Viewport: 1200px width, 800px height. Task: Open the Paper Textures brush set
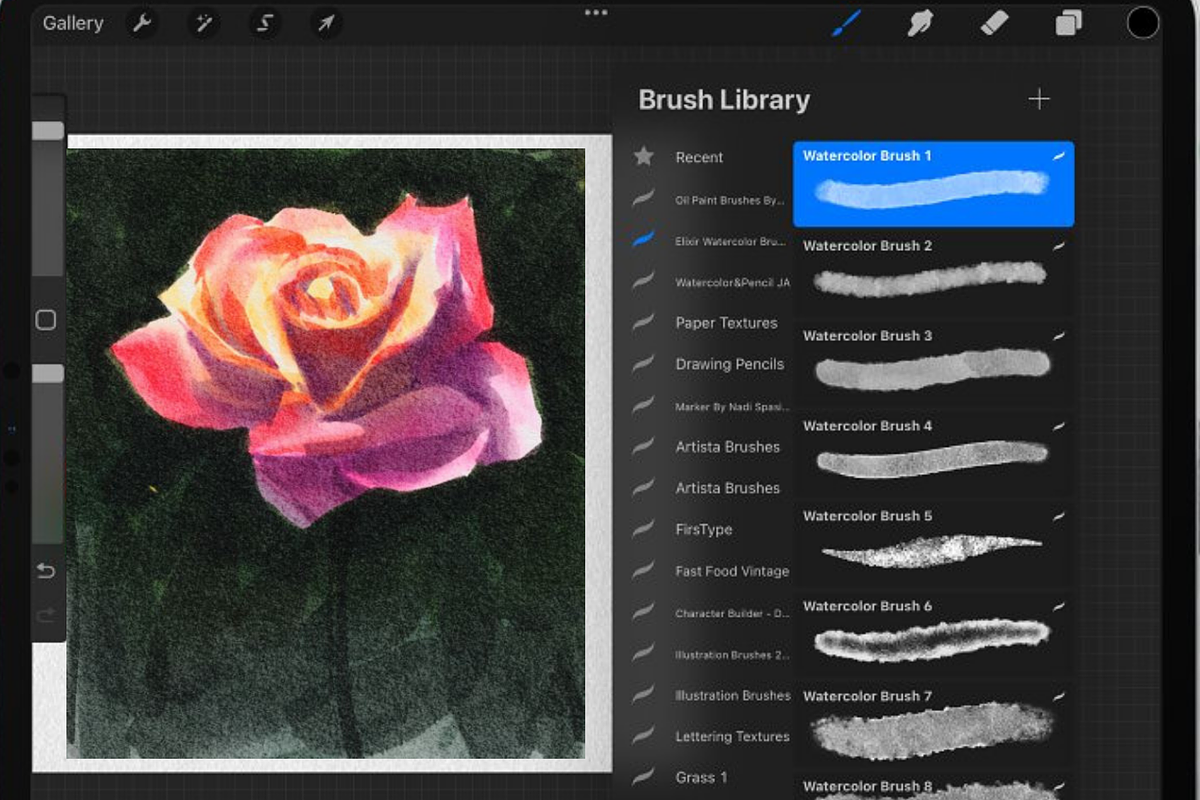727,322
